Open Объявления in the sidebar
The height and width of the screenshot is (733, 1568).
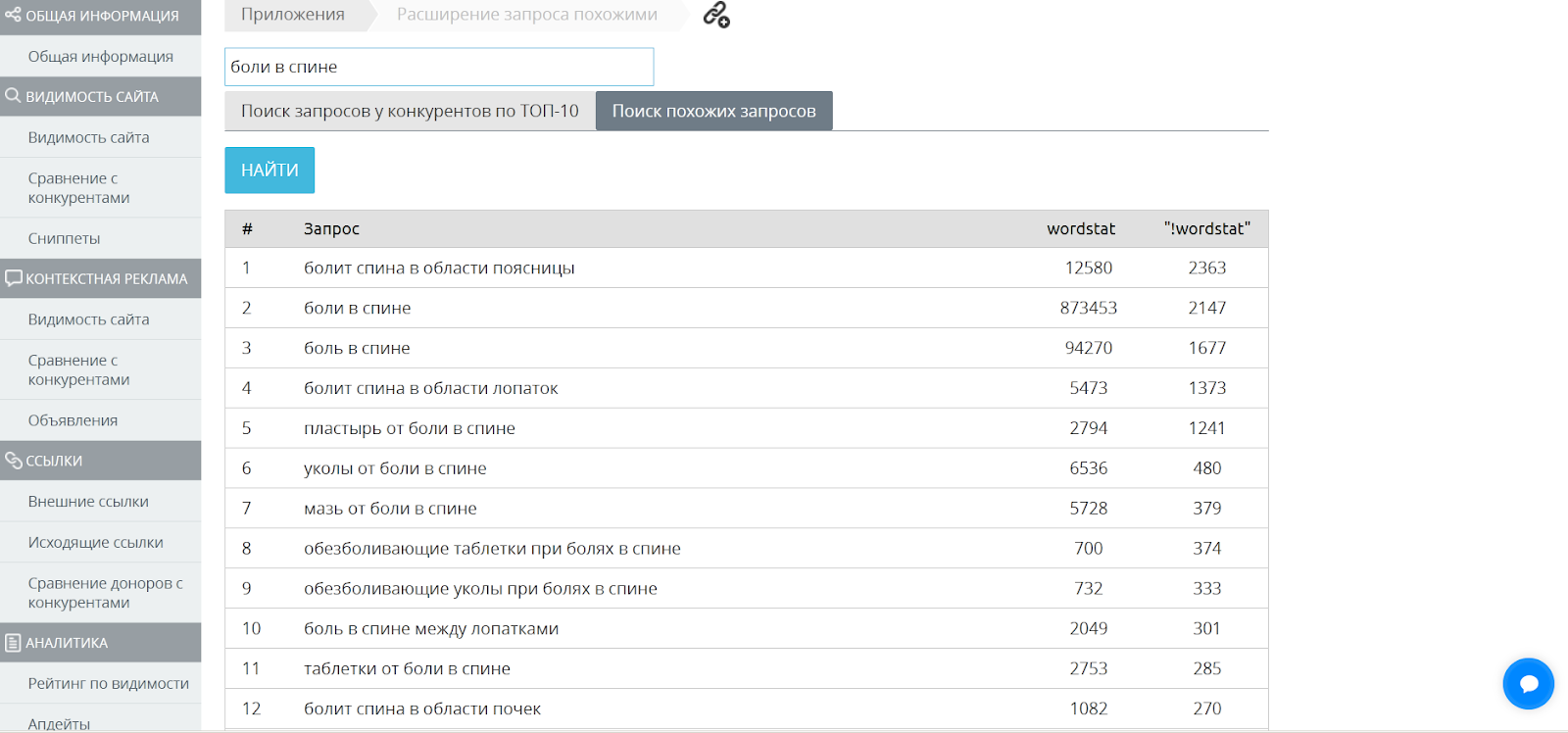pyautogui.click(x=73, y=420)
